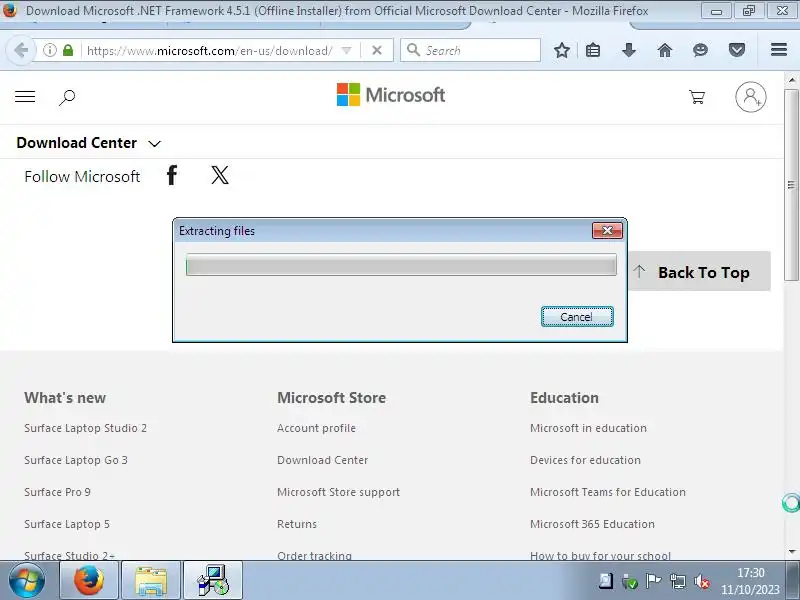The image size is (800, 600).
Task: Cancel the Extracting files dialog
Action: (577, 317)
